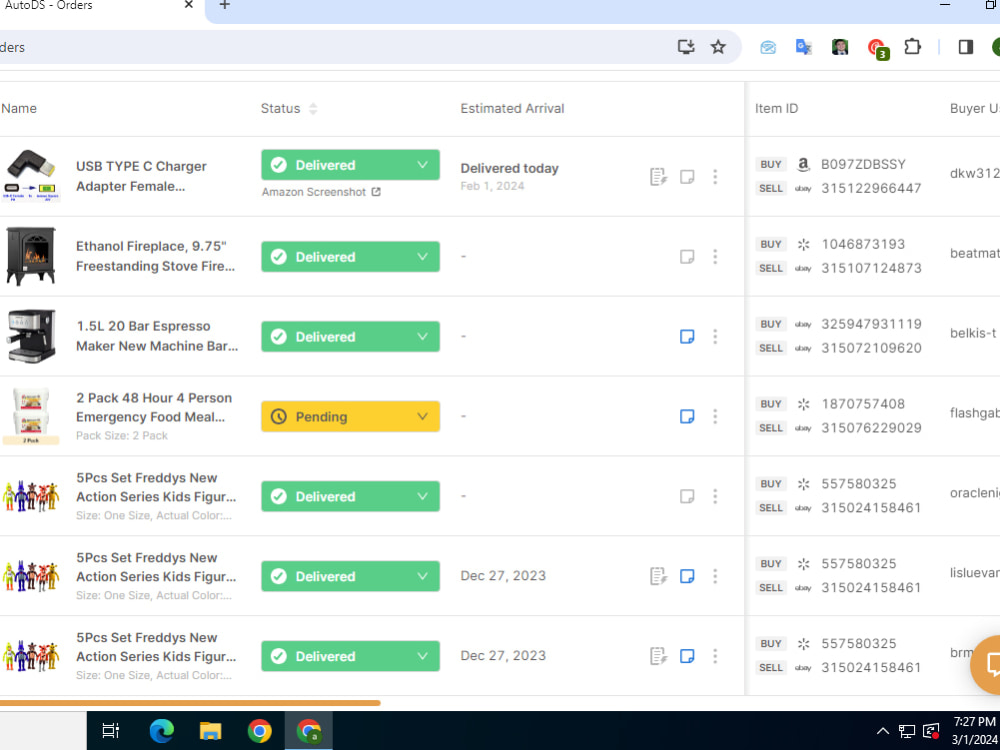Open Microsoft Edge from the taskbar

coord(161,730)
